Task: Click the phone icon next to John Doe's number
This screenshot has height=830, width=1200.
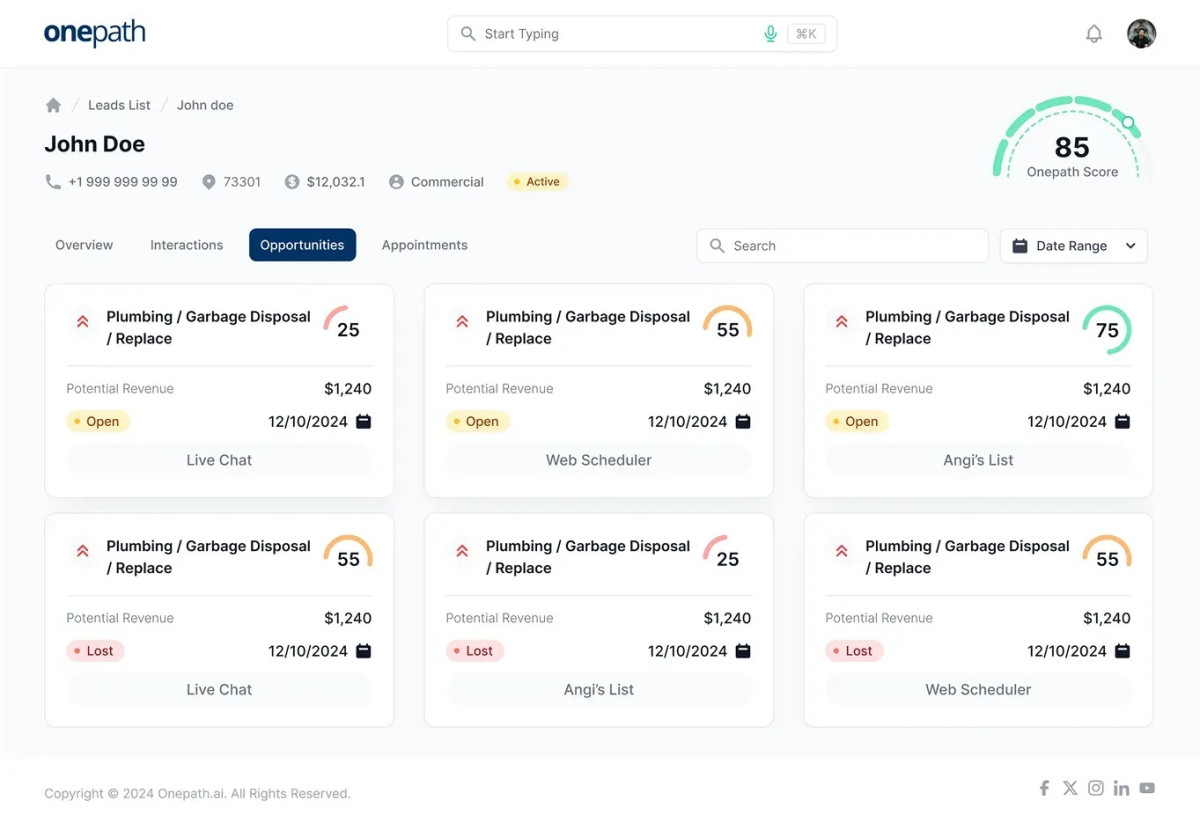Action: click(x=50, y=182)
